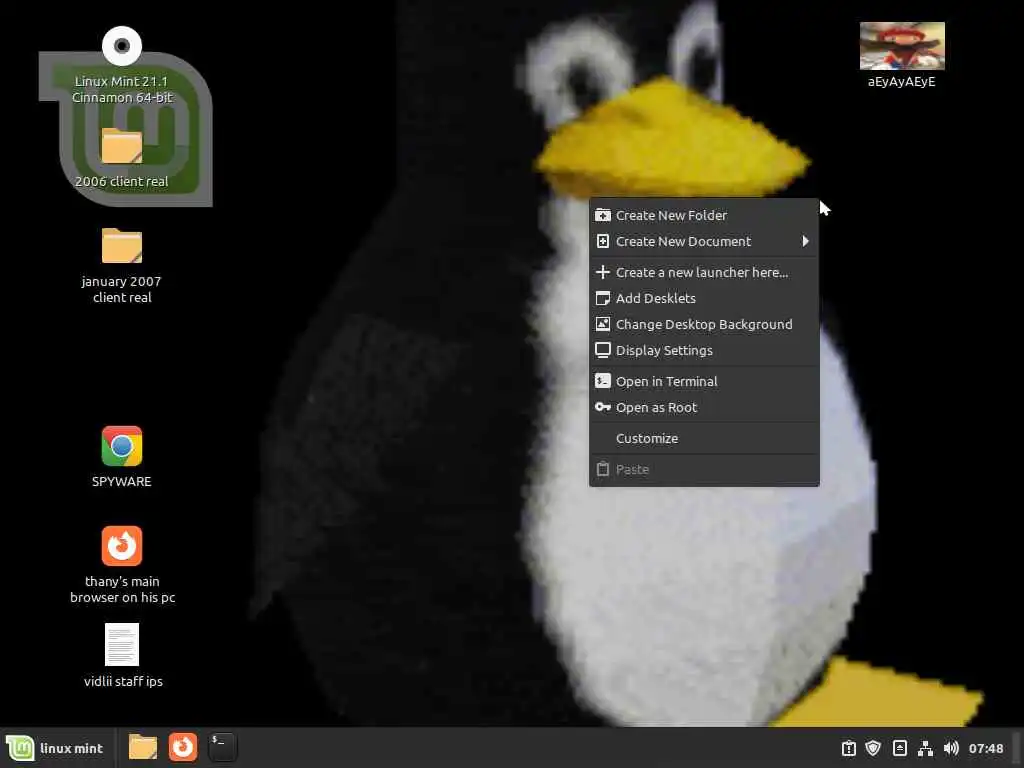Select the january 2007 client real folder
This screenshot has width=1024, height=768.
pos(122,246)
